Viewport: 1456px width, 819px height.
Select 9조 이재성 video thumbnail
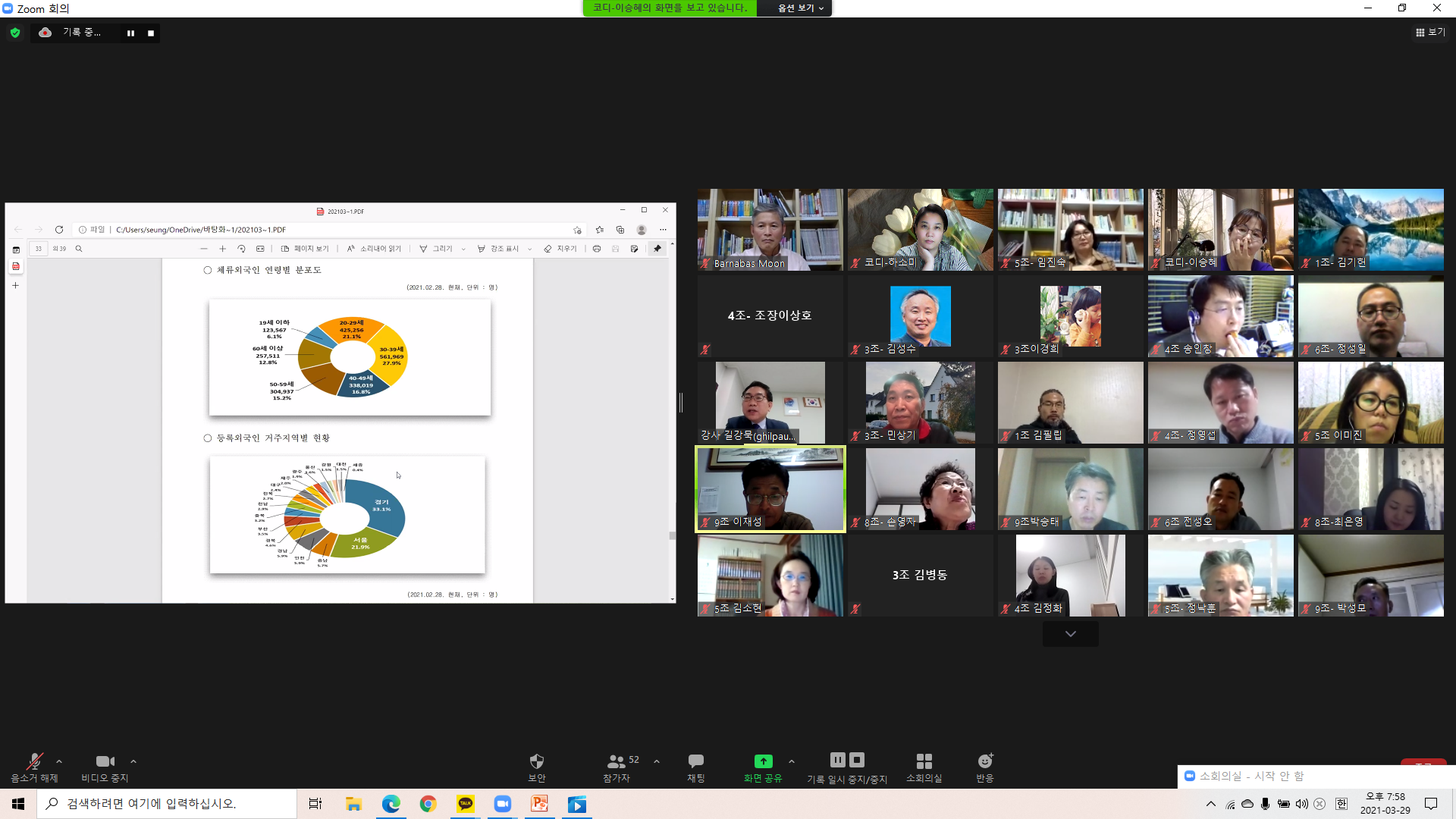770,489
